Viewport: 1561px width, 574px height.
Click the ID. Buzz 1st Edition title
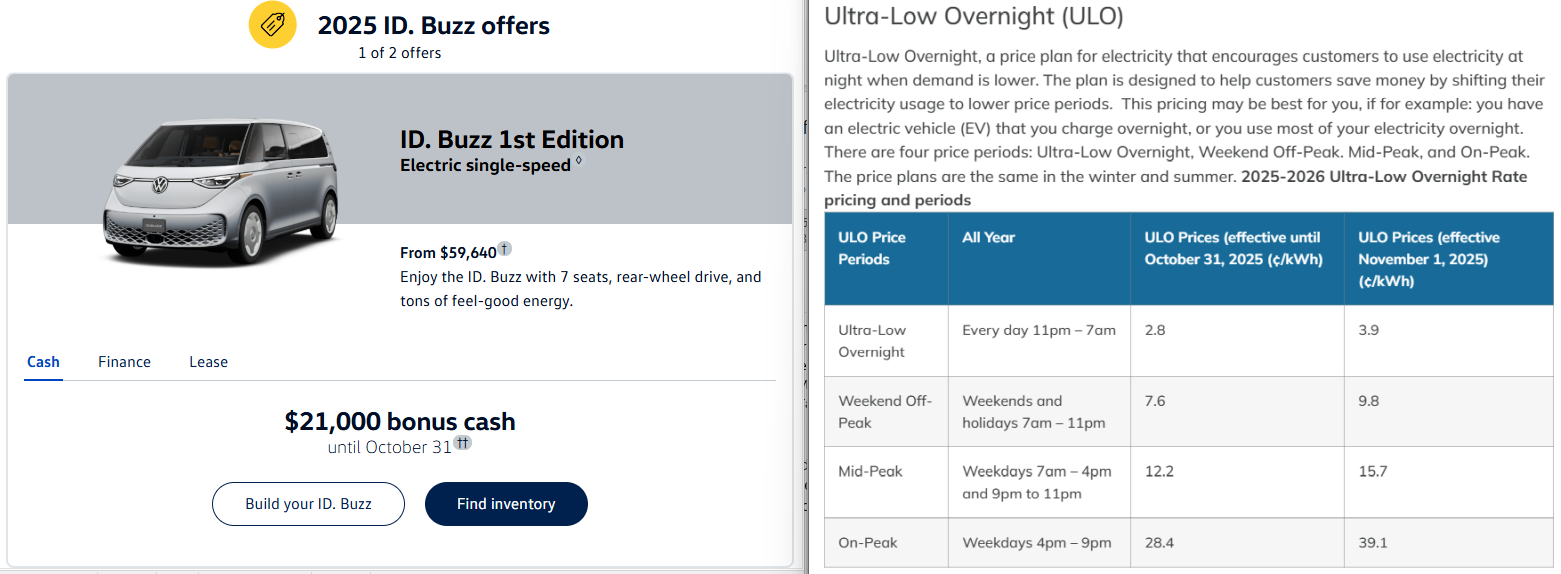(x=511, y=139)
